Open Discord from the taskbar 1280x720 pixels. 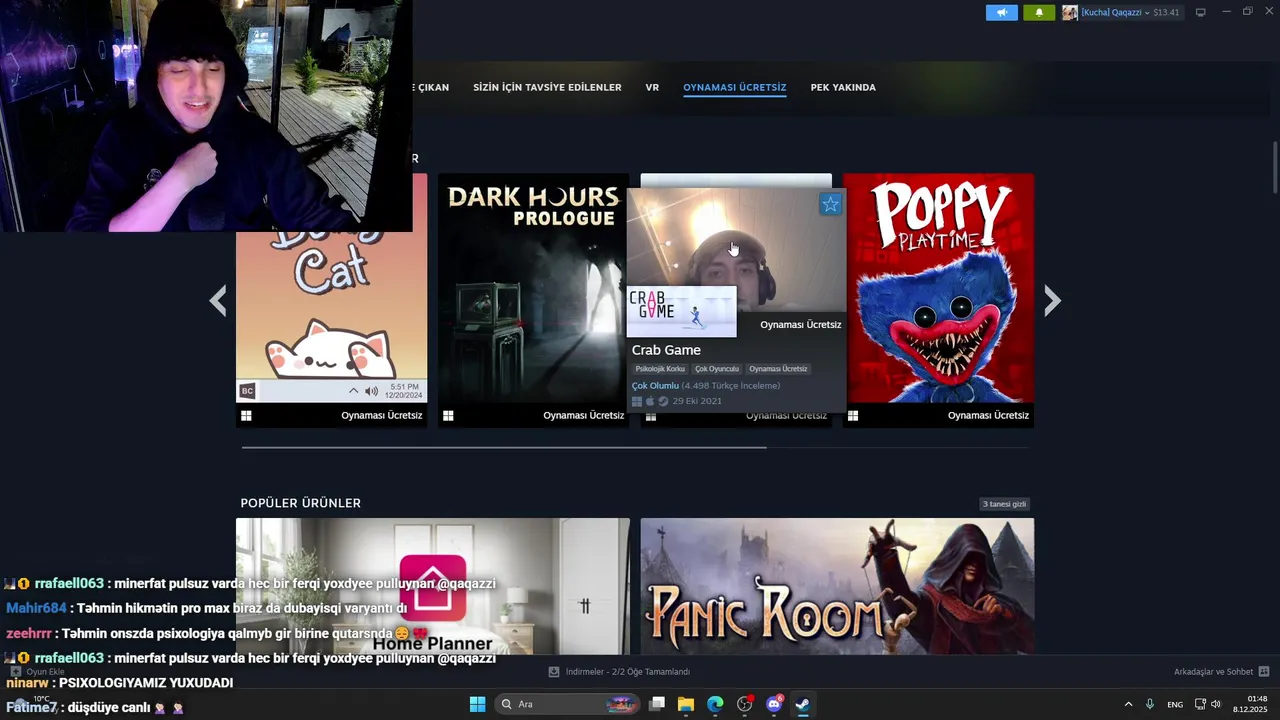(773, 704)
